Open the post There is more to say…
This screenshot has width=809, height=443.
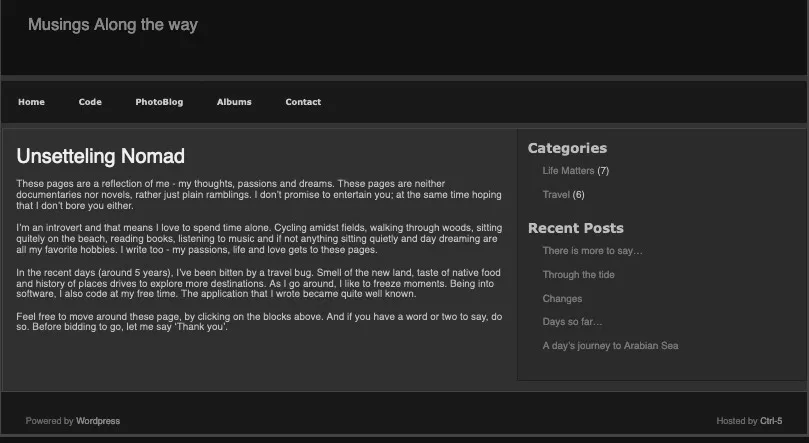tap(592, 251)
